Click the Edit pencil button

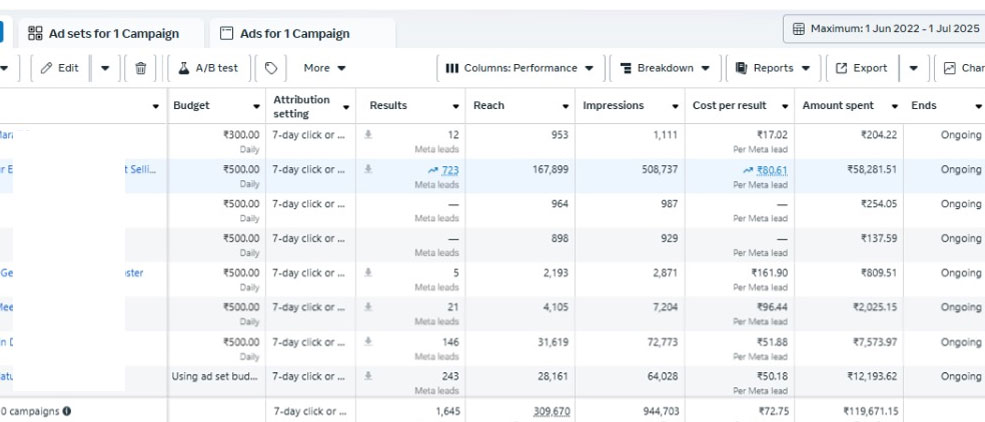pyautogui.click(x=59, y=68)
